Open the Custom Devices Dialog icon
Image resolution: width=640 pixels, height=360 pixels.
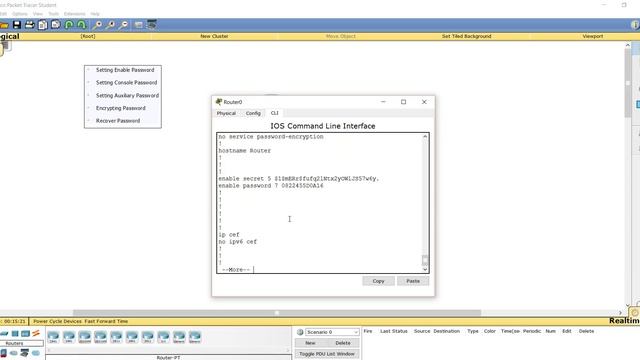[x=152, y=24]
